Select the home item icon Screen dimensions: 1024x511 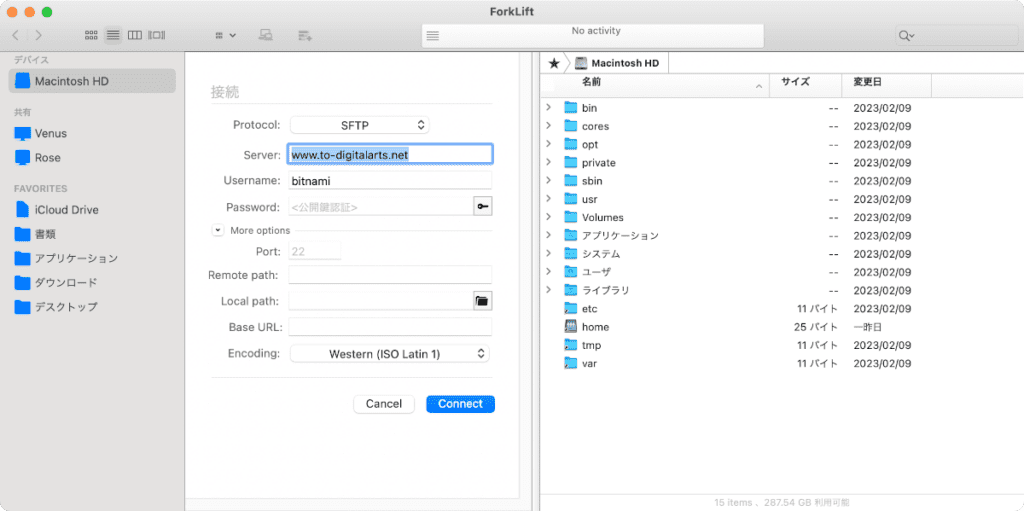tap(571, 327)
